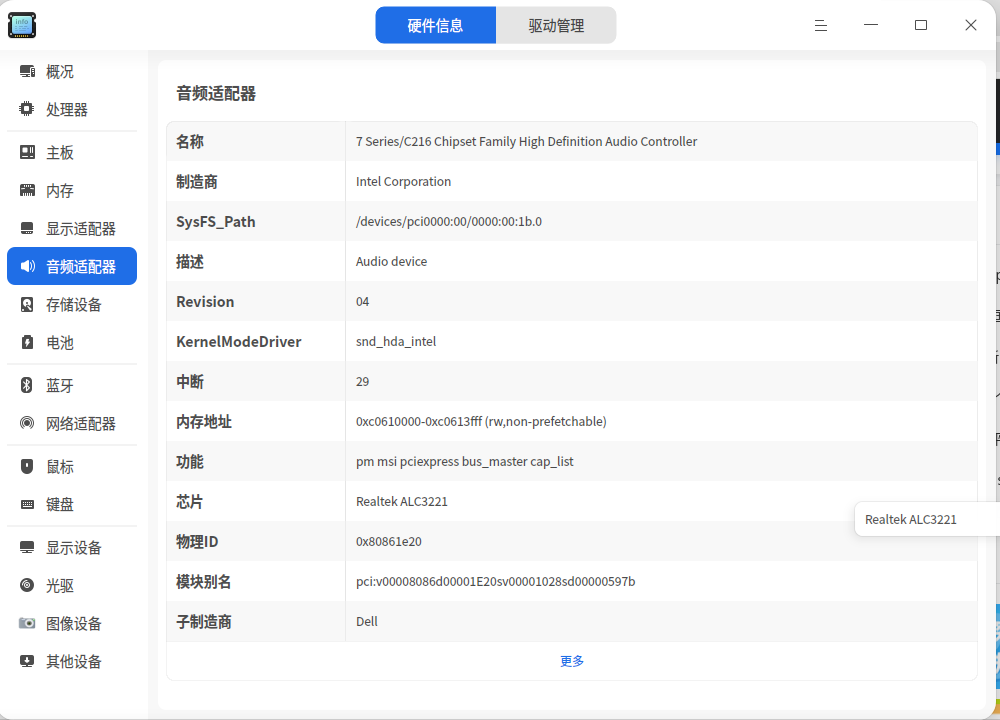Screen dimensions: 1000x720
Task: Click the KernelModeDriver field label
Action: tap(239, 342)
